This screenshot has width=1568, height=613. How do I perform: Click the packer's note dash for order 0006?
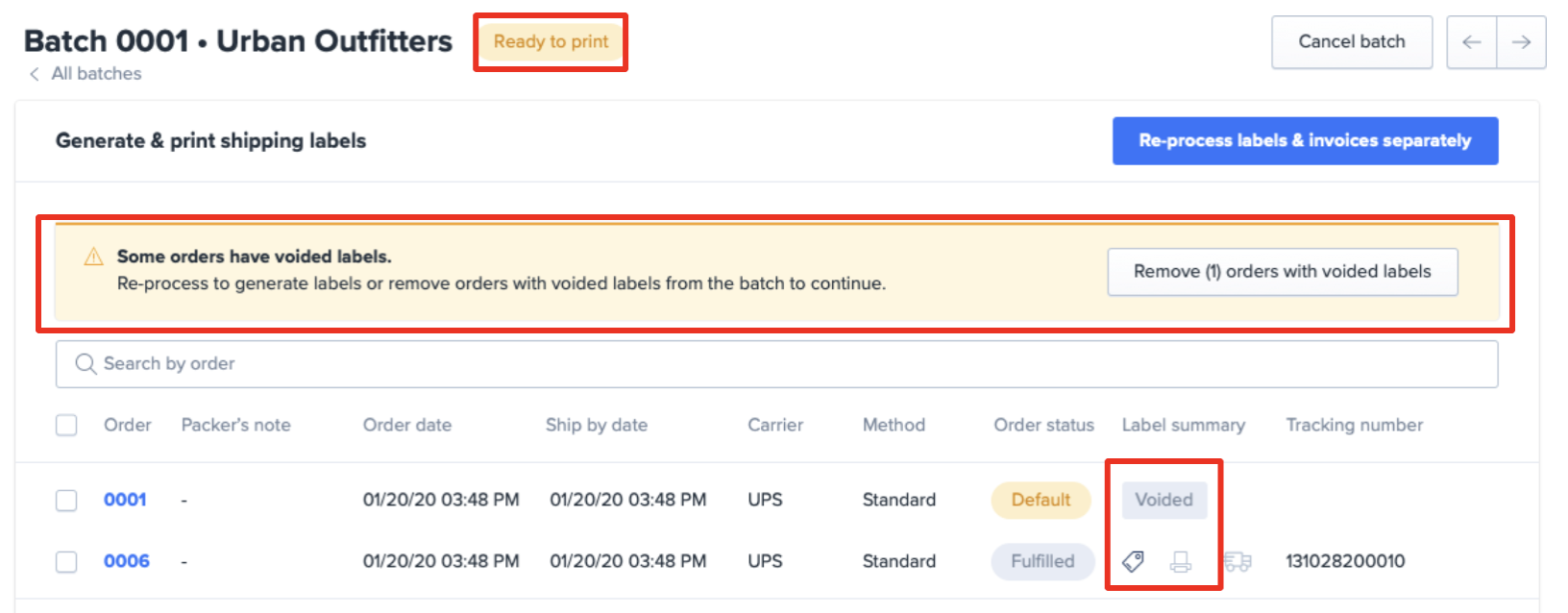tap(184, 561)
